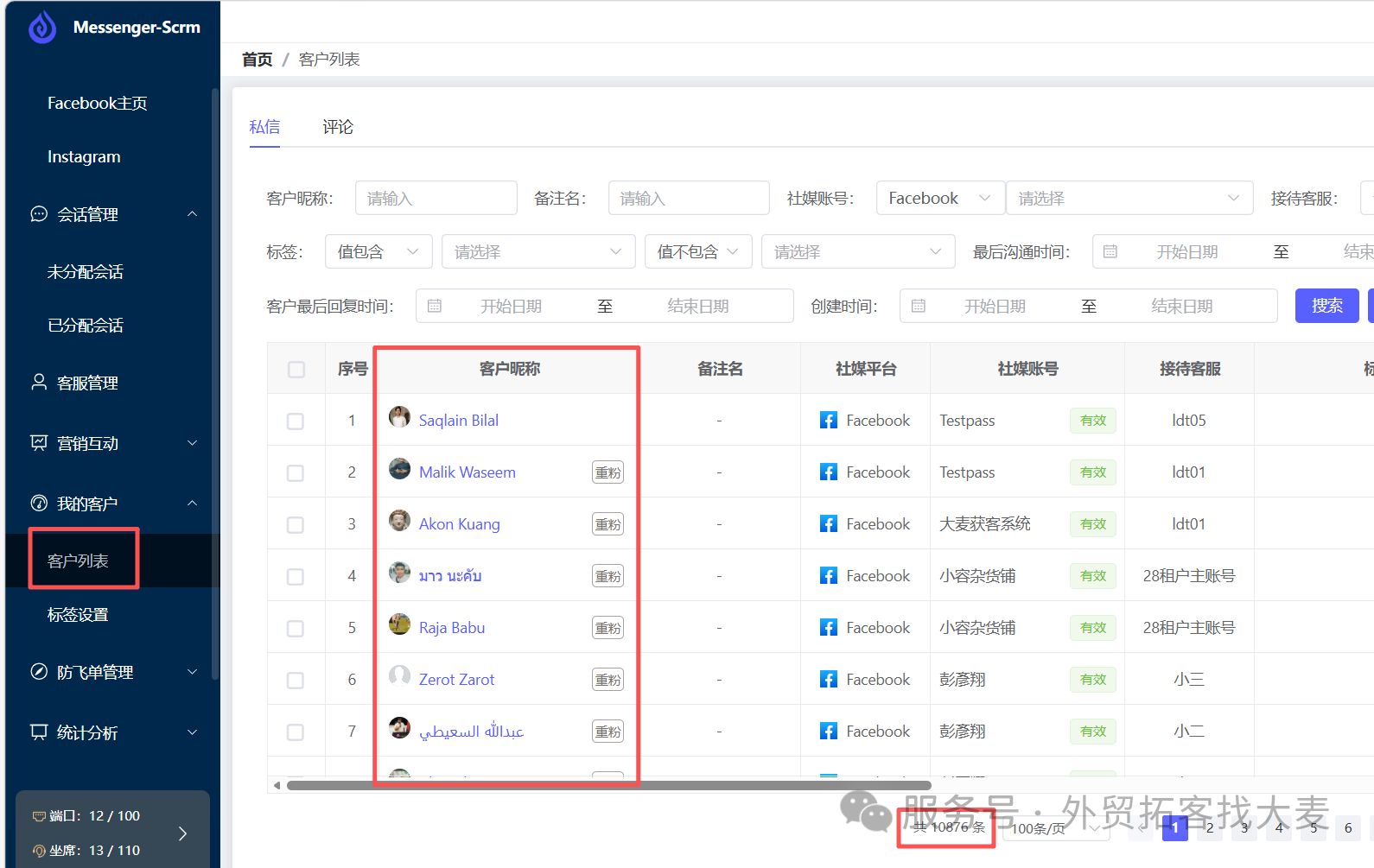Open the Facebook platform dropdown
Viewport: 1374px width, 868px height.
coord(940,198)
